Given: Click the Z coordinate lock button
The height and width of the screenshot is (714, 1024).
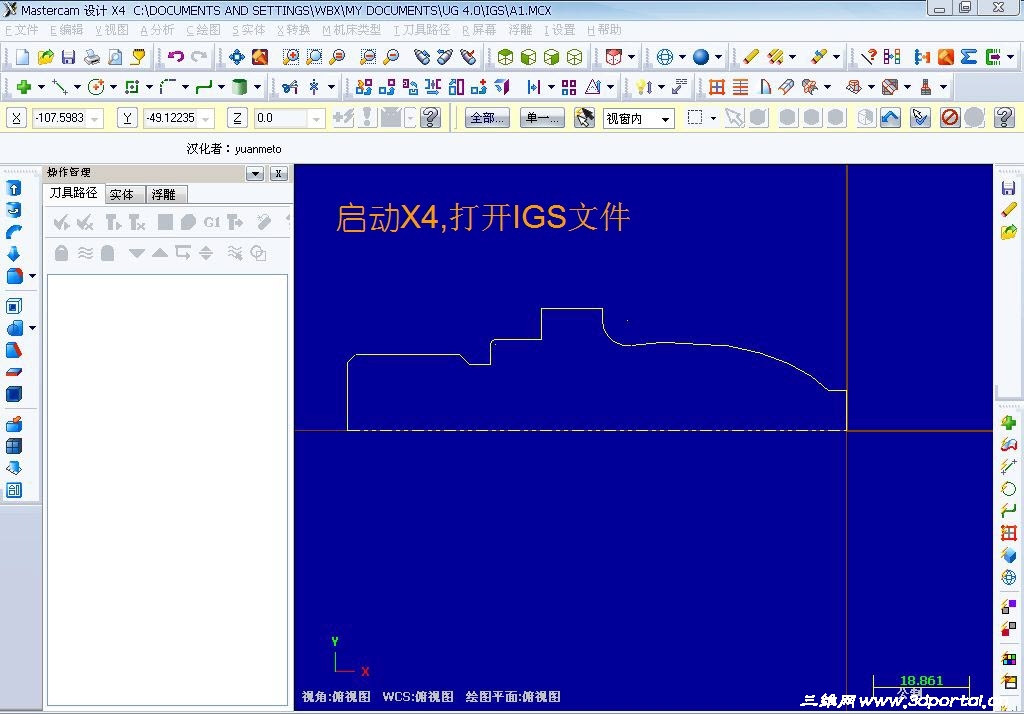Looking at the screenshot, I should [x=237, y=118].
